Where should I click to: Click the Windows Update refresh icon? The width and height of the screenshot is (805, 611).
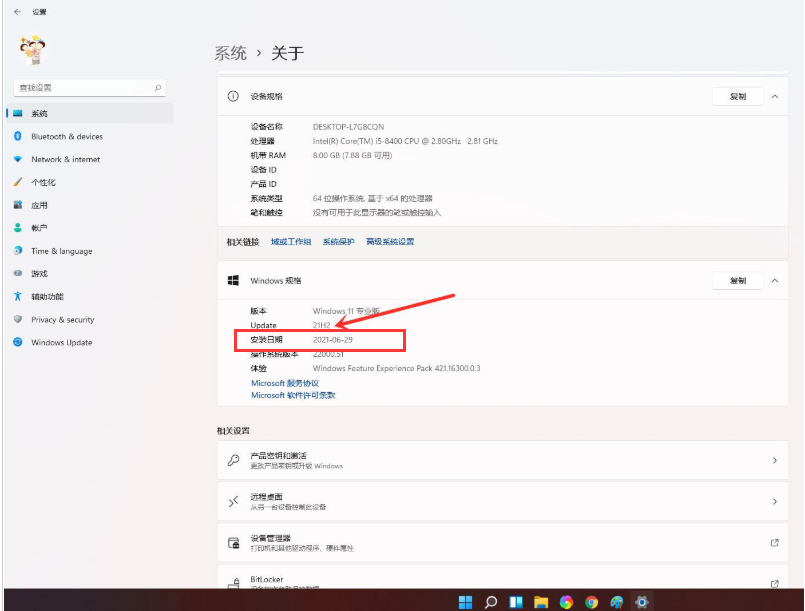point(18,342)
